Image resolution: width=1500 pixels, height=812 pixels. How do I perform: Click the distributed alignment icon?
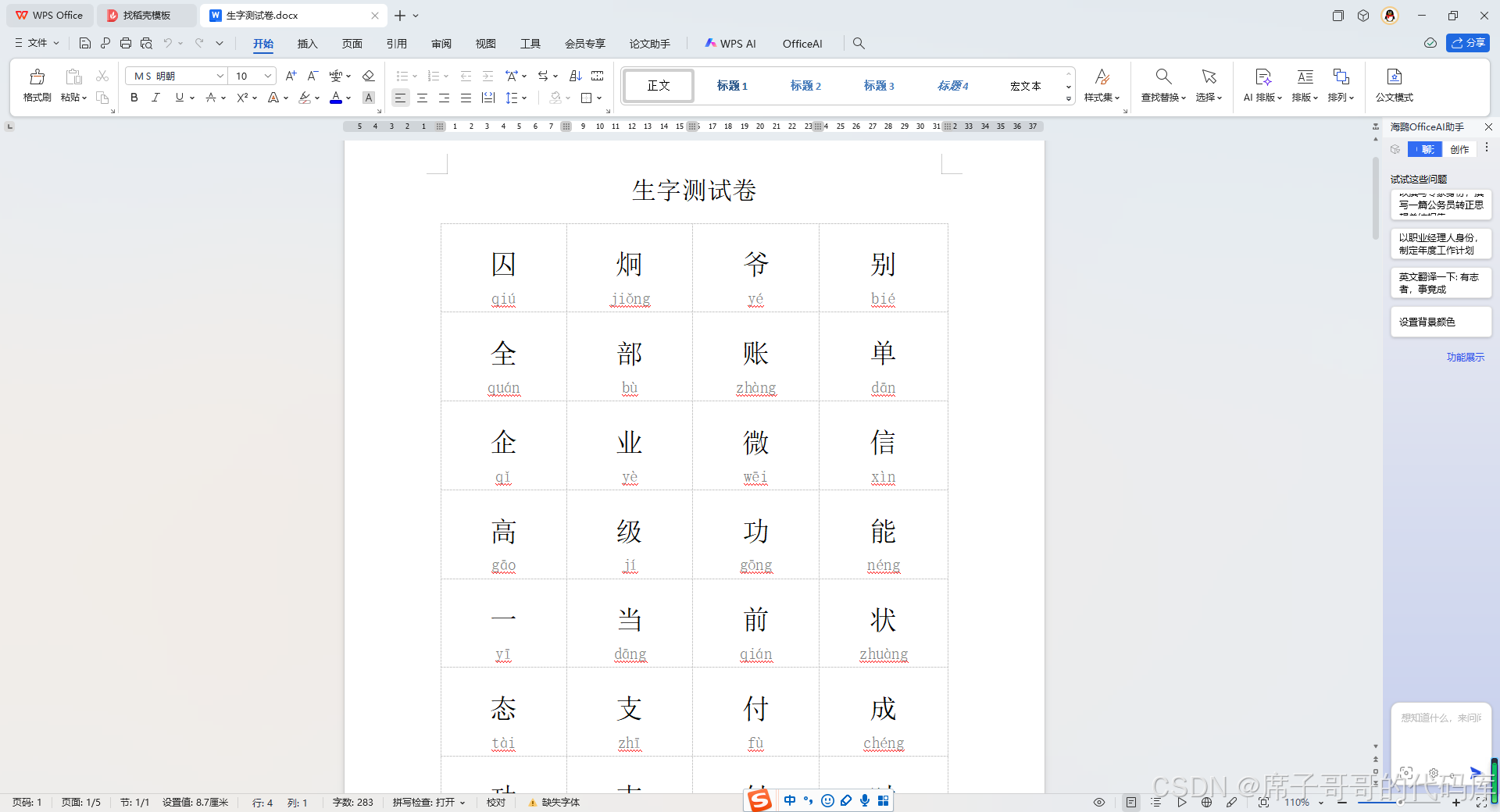point(488,98)
